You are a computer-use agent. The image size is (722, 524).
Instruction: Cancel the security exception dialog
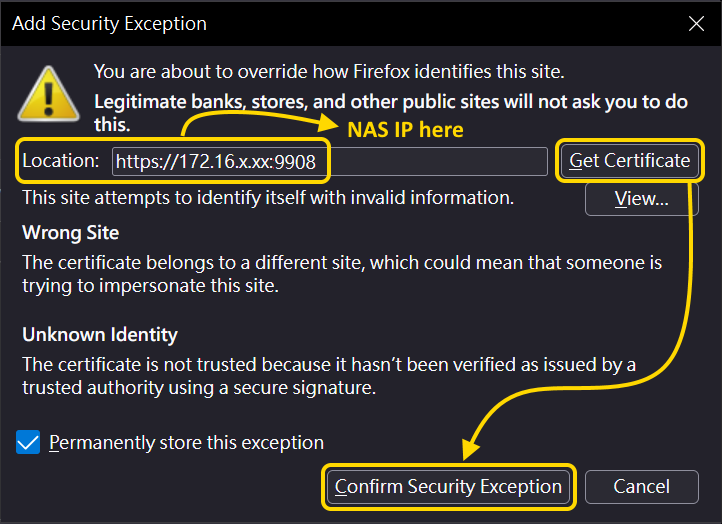[641, 487]
